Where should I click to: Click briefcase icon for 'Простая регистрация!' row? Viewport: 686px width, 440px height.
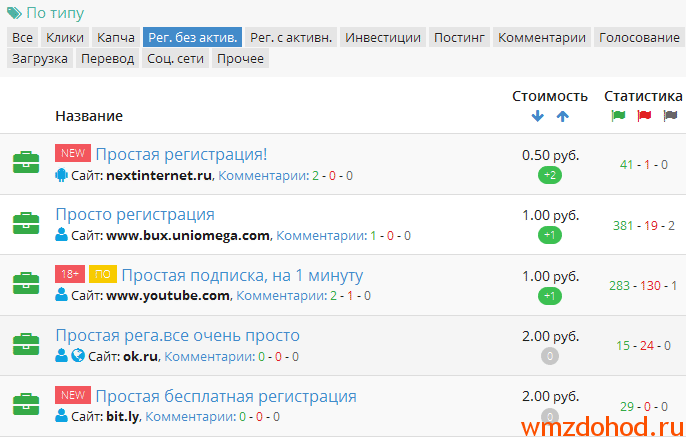(x=26, y=162)
